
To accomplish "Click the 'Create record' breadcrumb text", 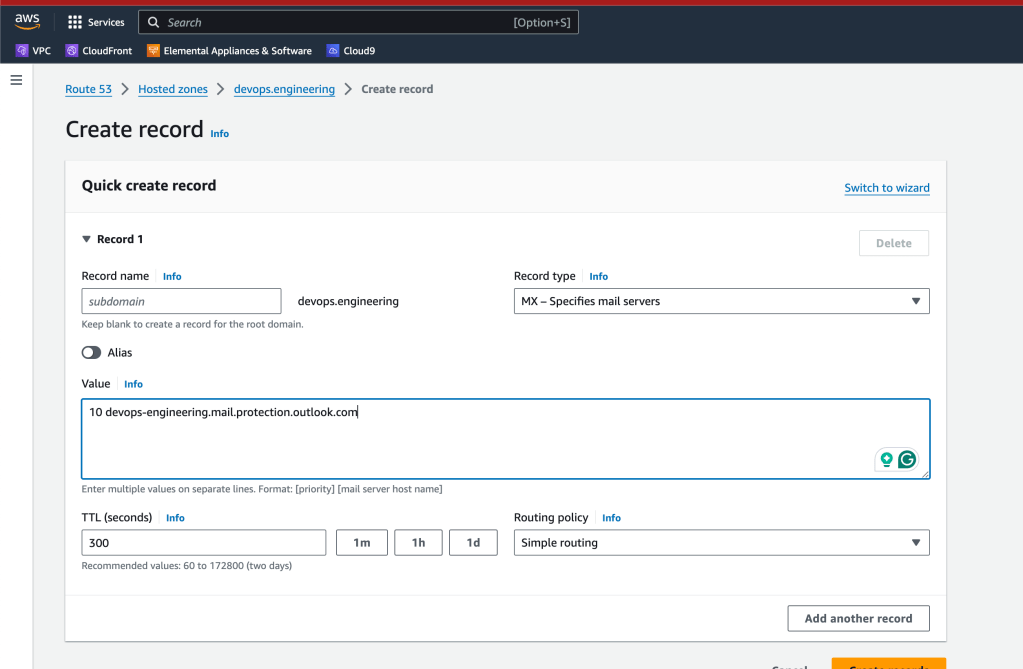I will click(x=397, y=89).
